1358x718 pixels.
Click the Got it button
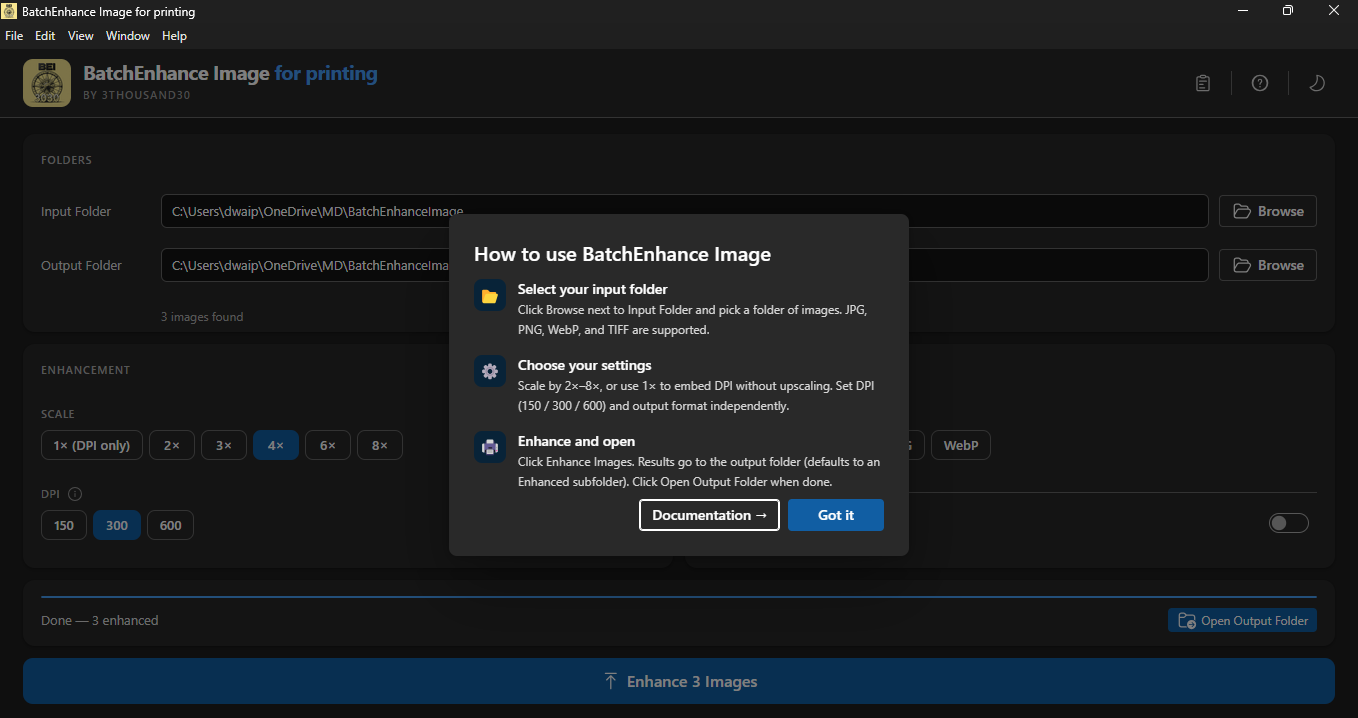(836, 515)
